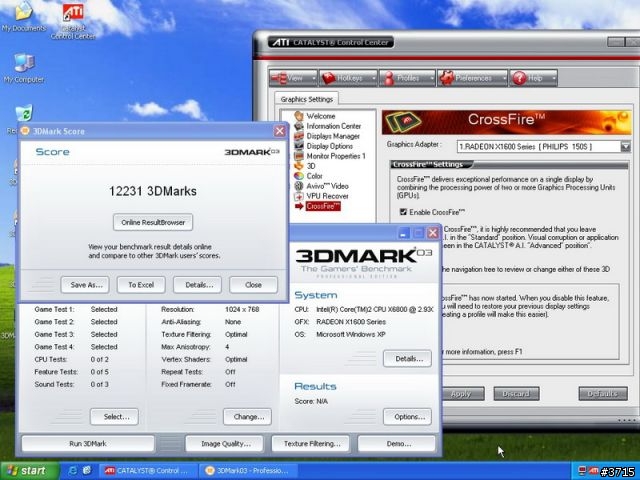
Task: Click the Online ResultBrowser button
Action: pos(153,222)
